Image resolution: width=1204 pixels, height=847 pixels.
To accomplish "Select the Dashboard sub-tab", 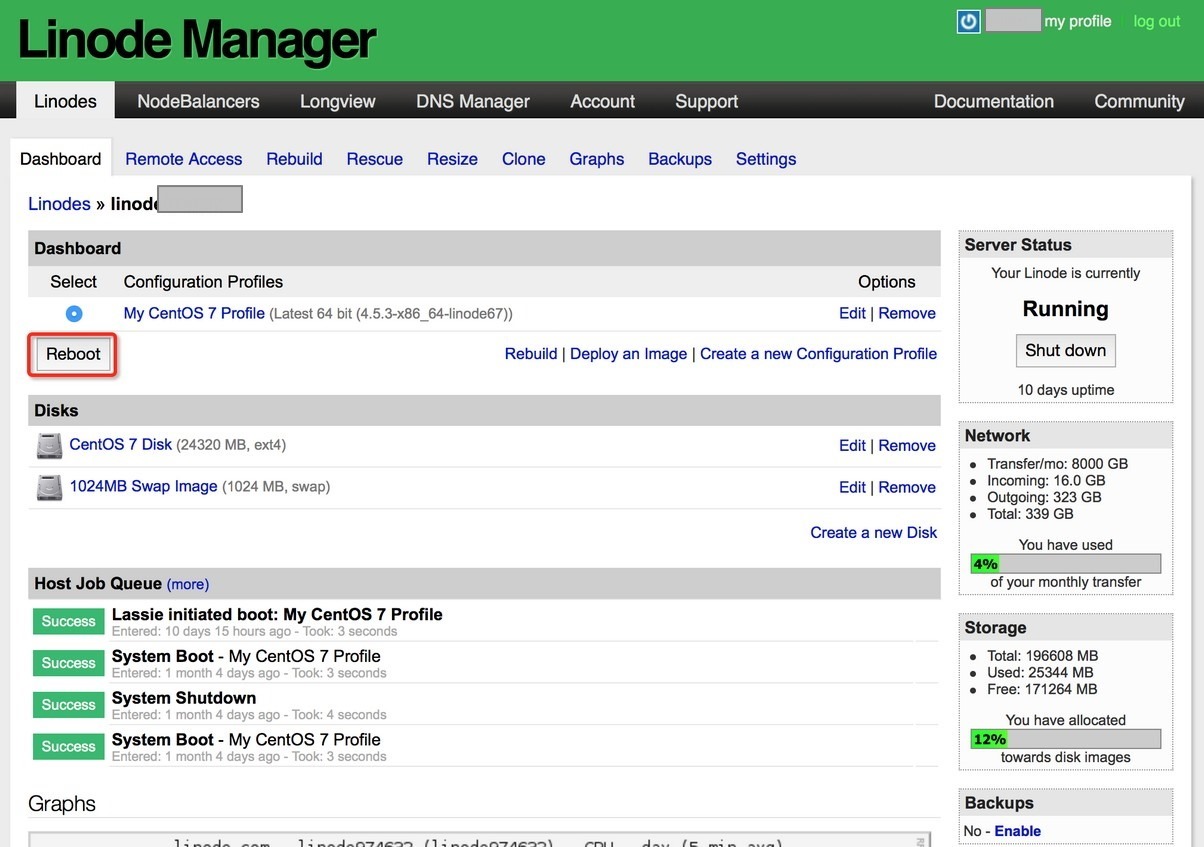I will point(61,159).
